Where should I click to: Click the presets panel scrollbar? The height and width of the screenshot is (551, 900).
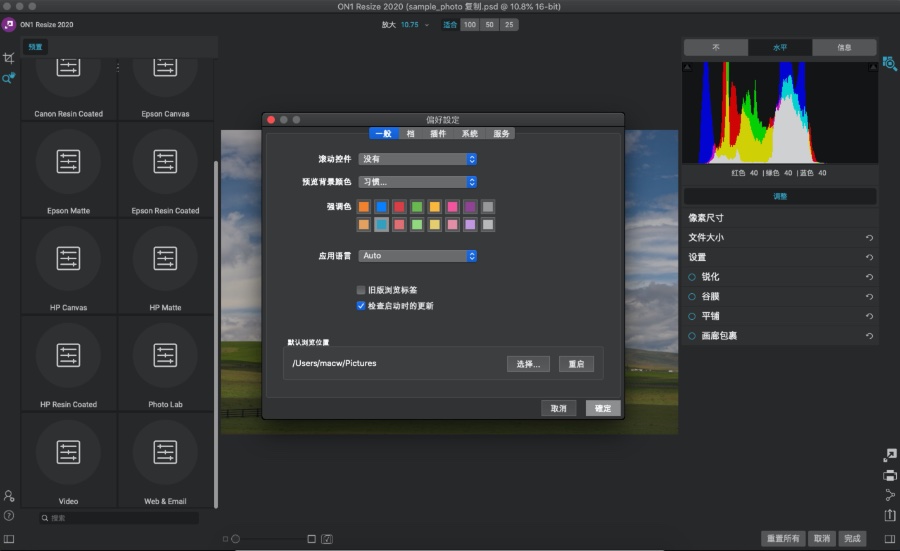click(216, 334)
